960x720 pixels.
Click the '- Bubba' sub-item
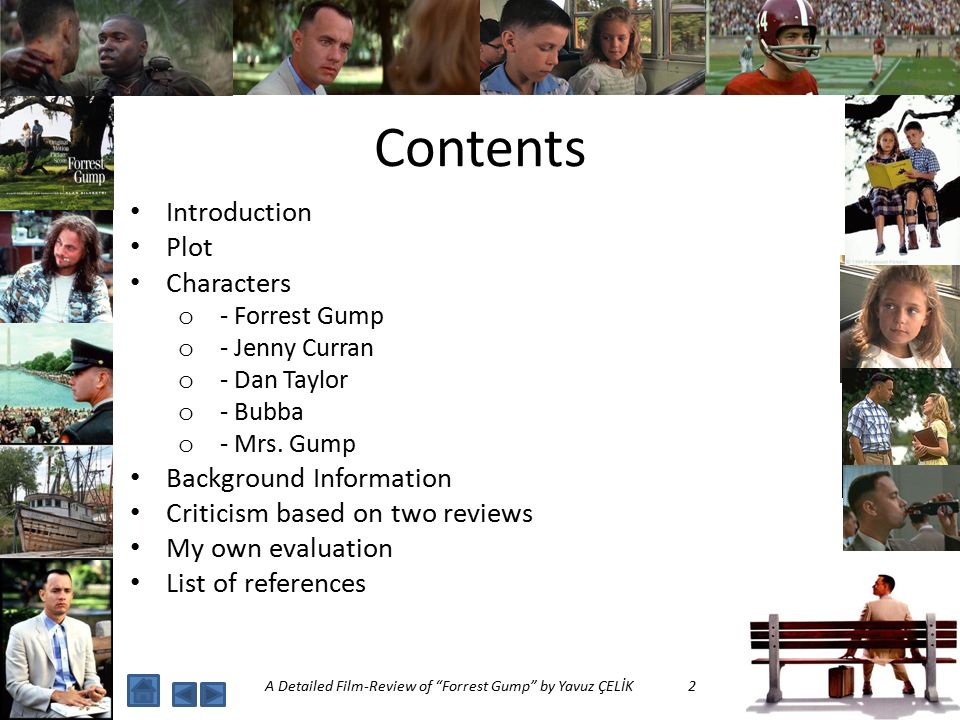tap(261, 412)
